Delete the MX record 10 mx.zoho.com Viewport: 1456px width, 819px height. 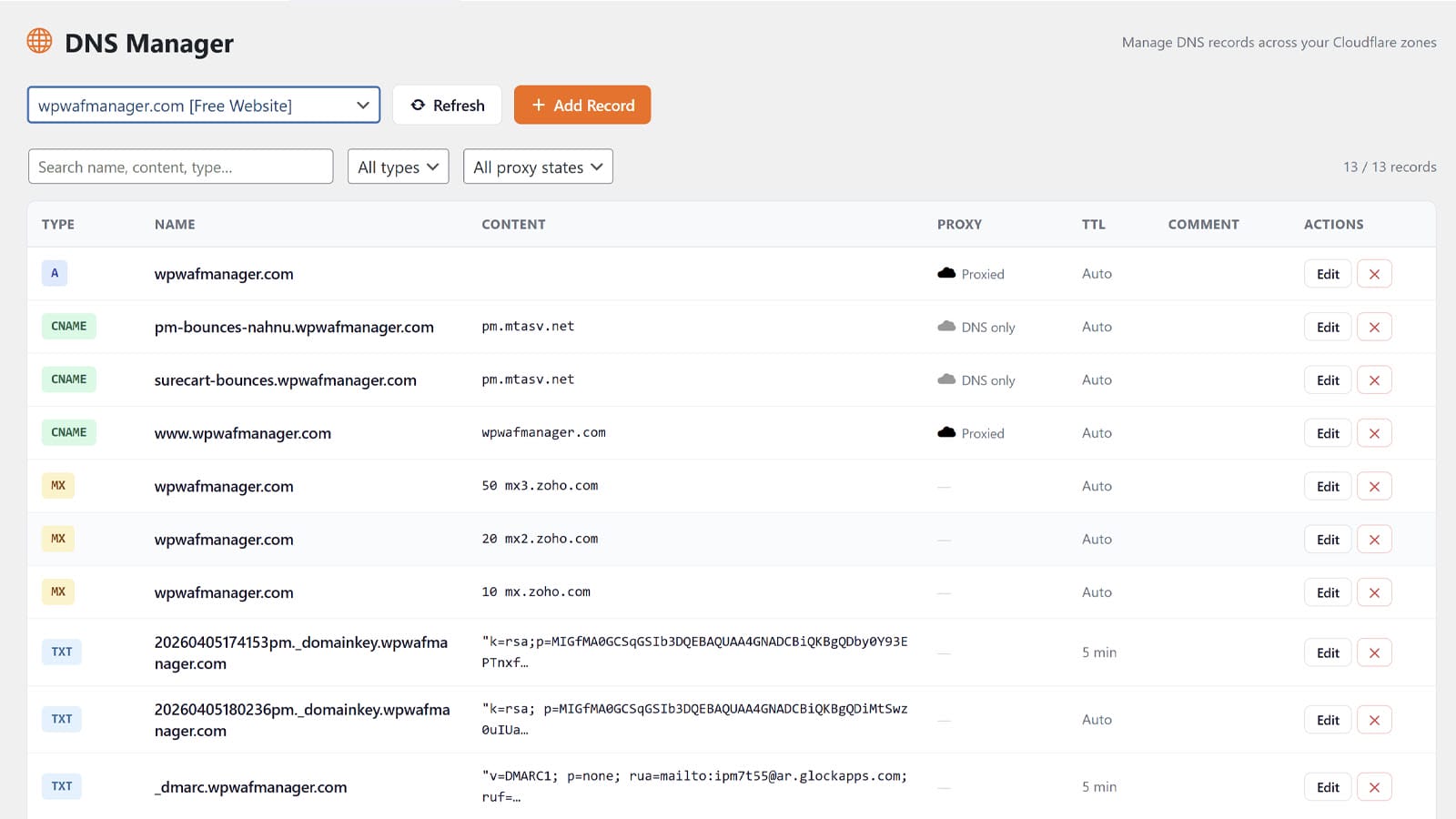click(x=1374, y=592)
